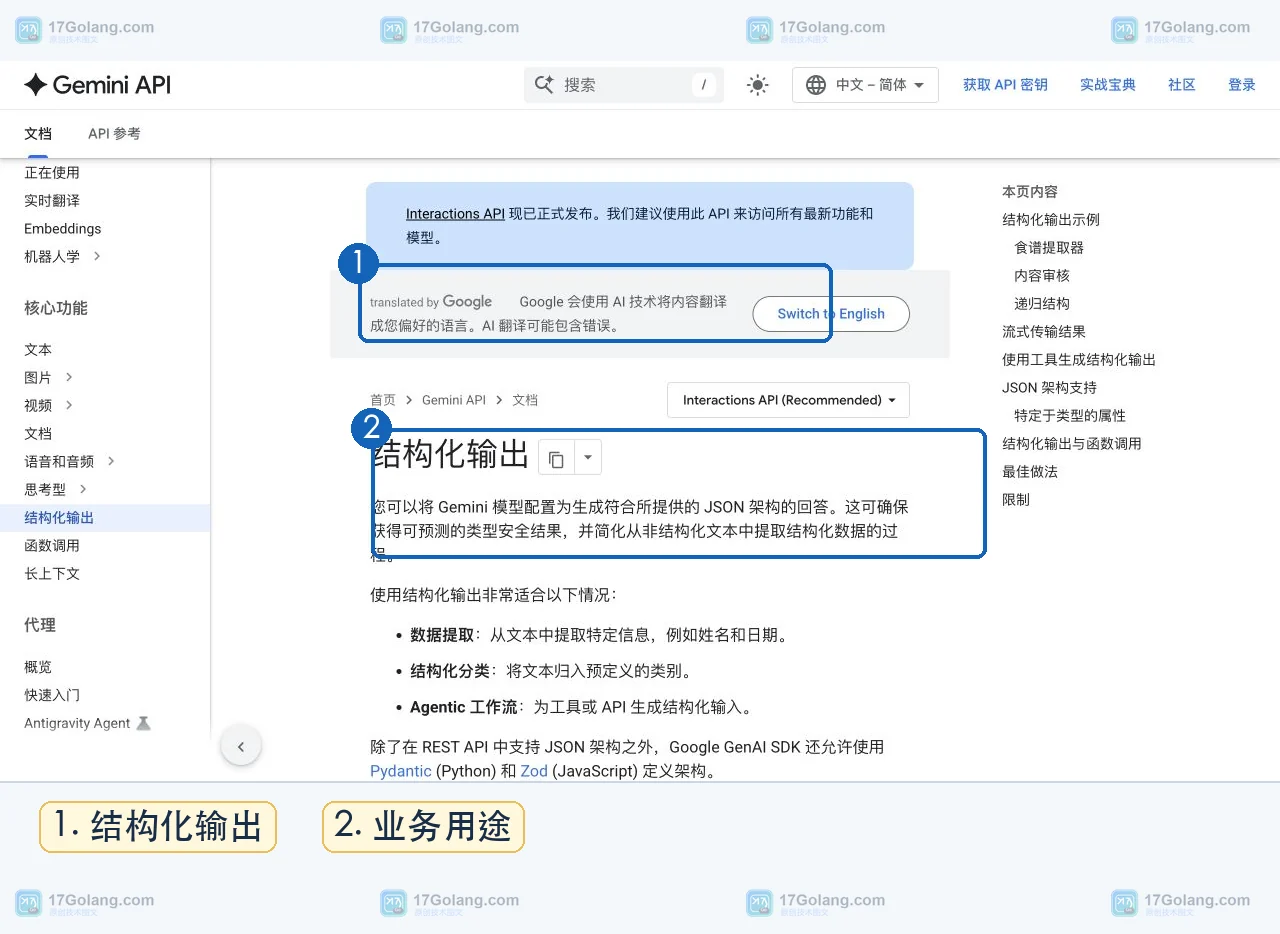Click the search magnifier icon
This screenshot has width=1280, height=934.
pyautogui.click(x=544, y=85)
